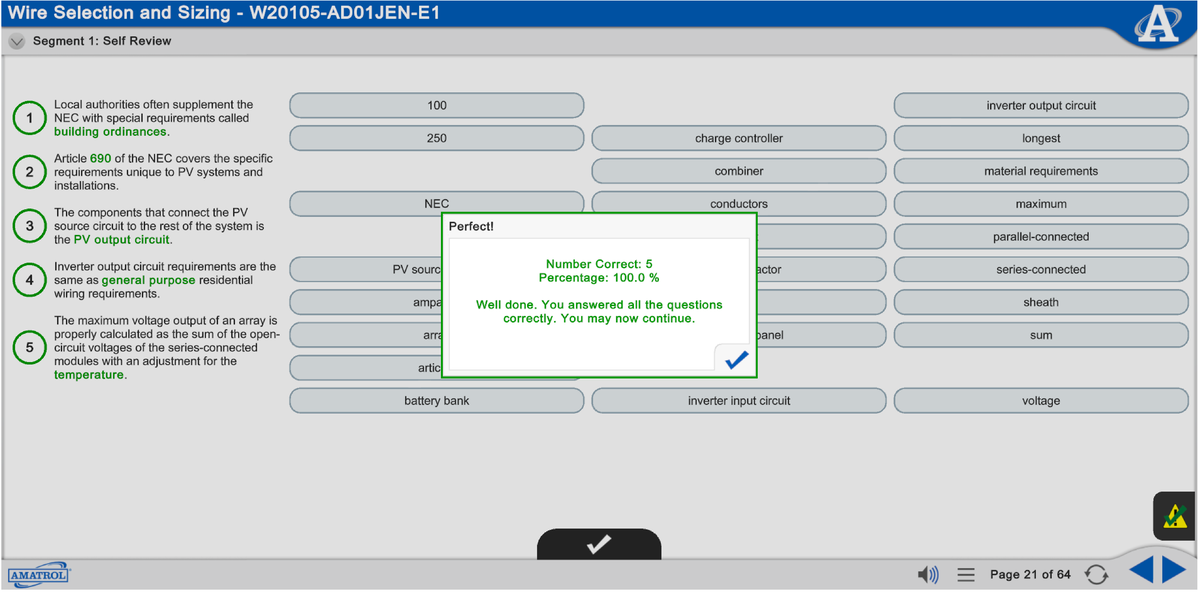Open the green yellow side tool icon
This screenshot has width=1200, height=594.
[1175, 516]
